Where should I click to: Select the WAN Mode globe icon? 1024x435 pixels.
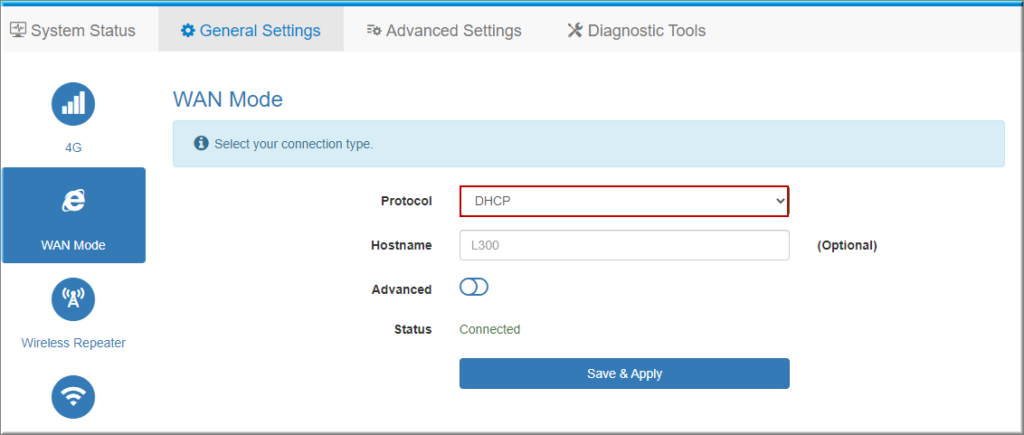click(73, 201)
